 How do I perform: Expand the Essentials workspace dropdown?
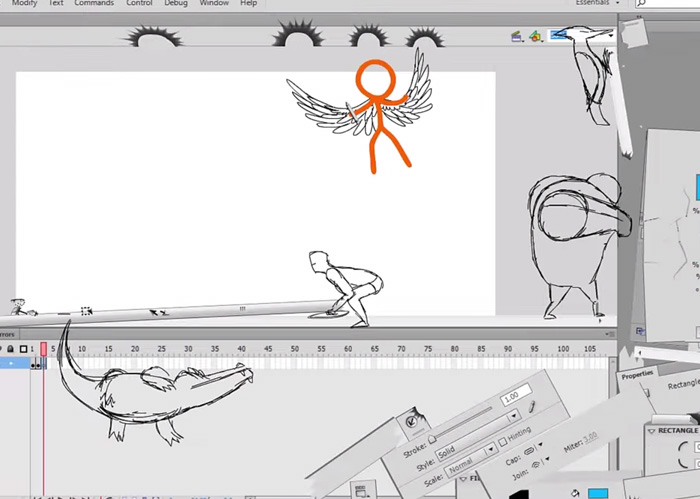(597, 2)
